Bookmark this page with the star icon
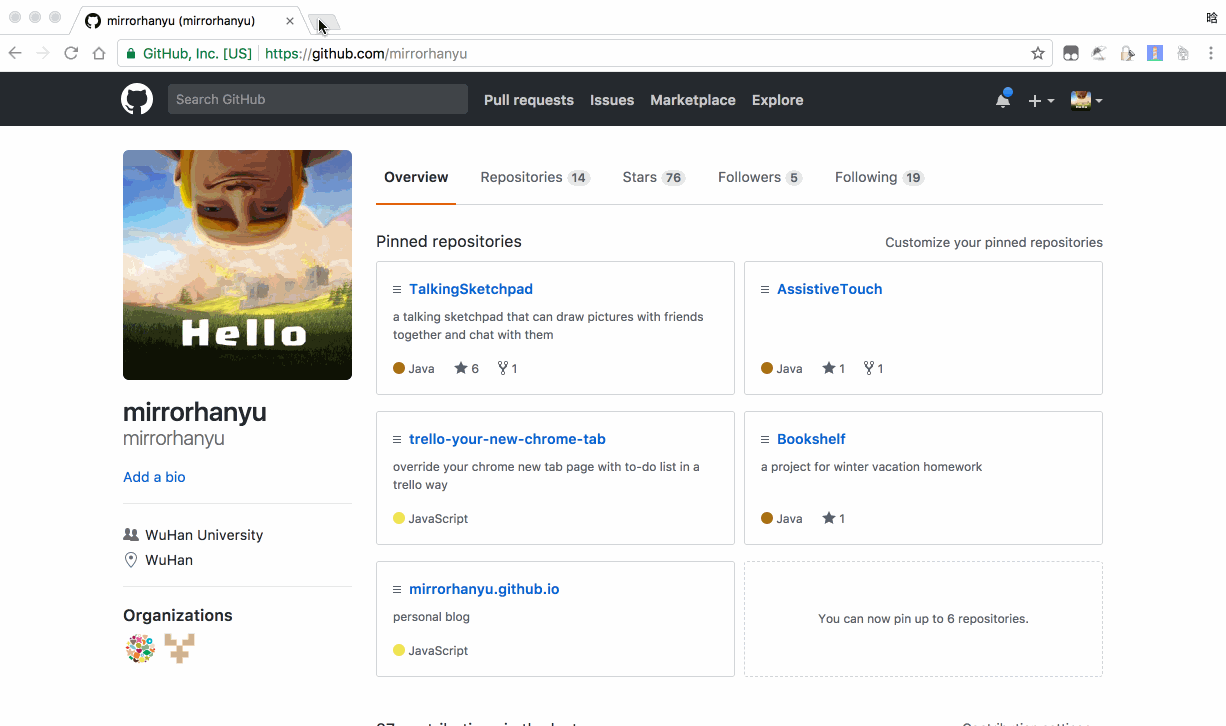Viewport: 1226px width, 726px height. pyautogui.click(x=1038, y=53)
